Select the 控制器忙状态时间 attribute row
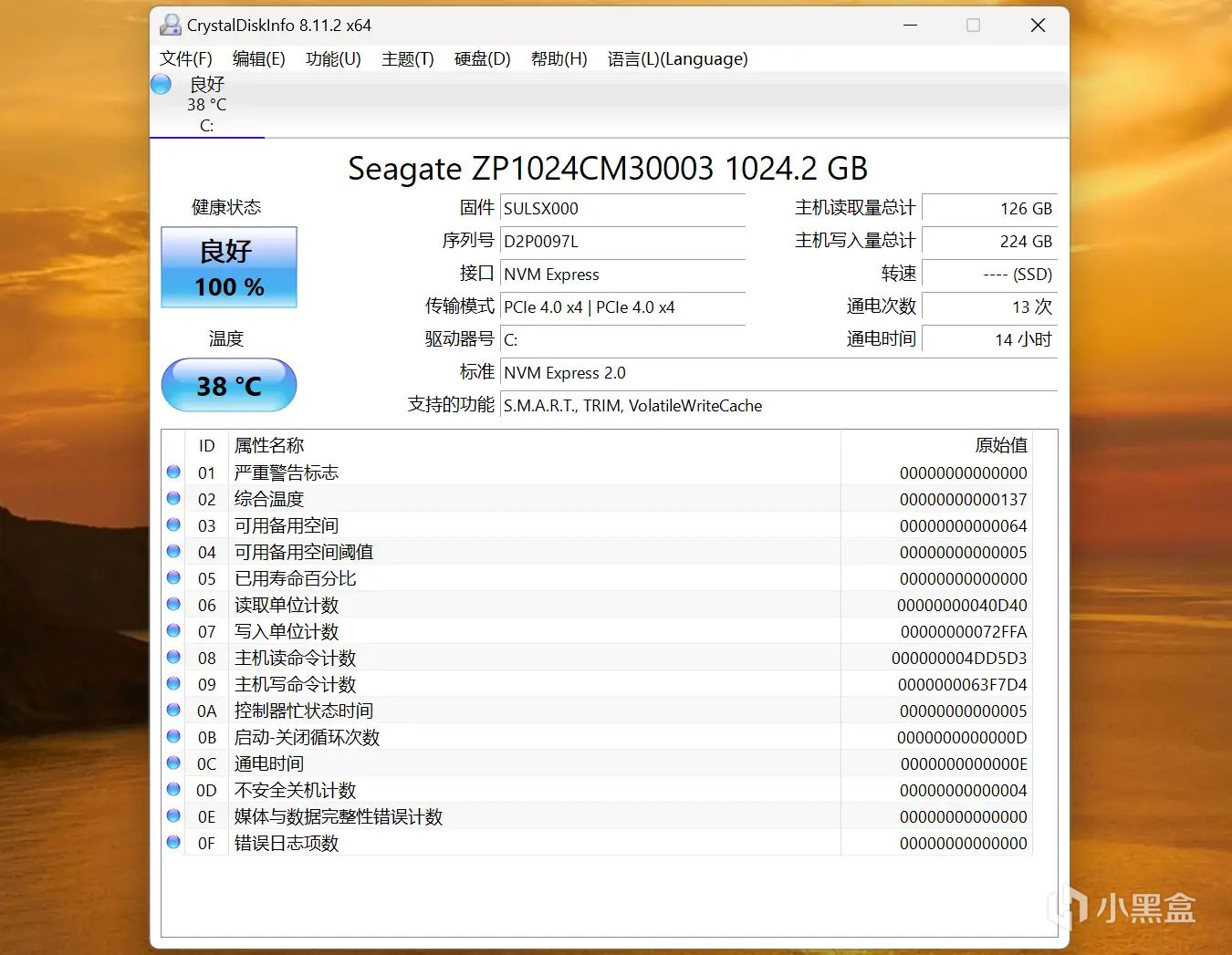Image resolution: width=1232 pixels, height=955 pixels. coord(597,711)
